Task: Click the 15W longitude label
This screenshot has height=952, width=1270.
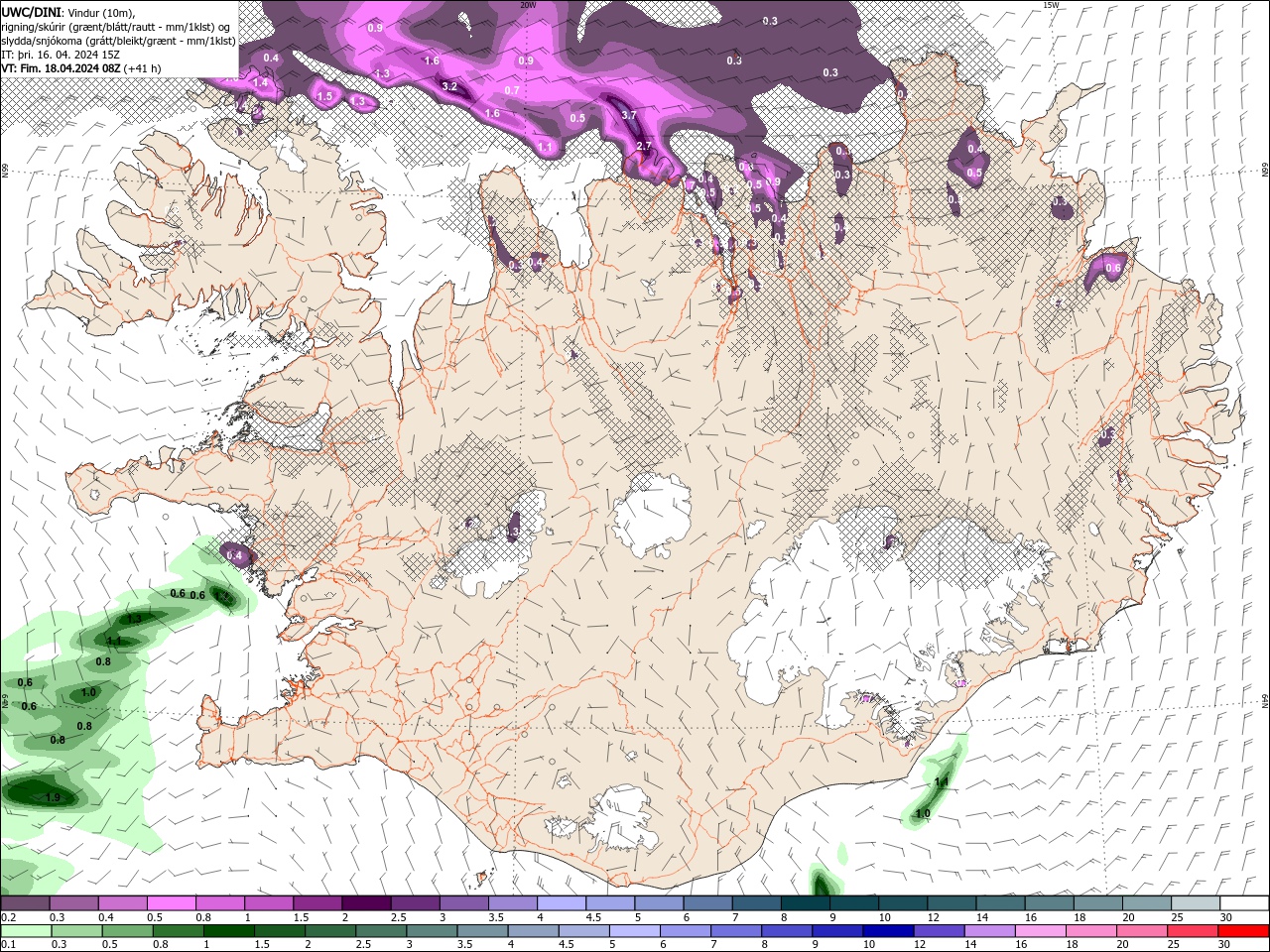Action: click(x=1051, y=5)
